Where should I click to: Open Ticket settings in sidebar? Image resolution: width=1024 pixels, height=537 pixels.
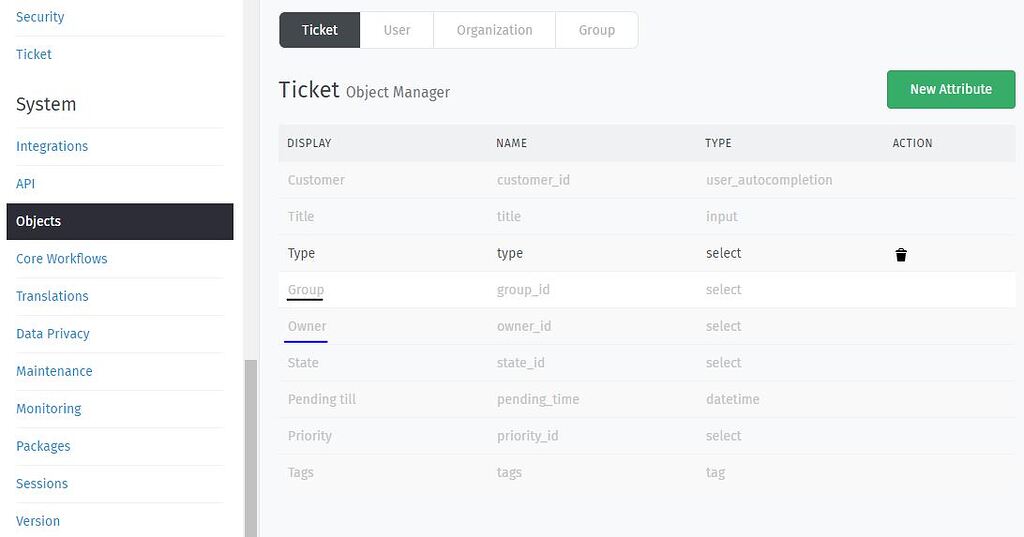33,54
